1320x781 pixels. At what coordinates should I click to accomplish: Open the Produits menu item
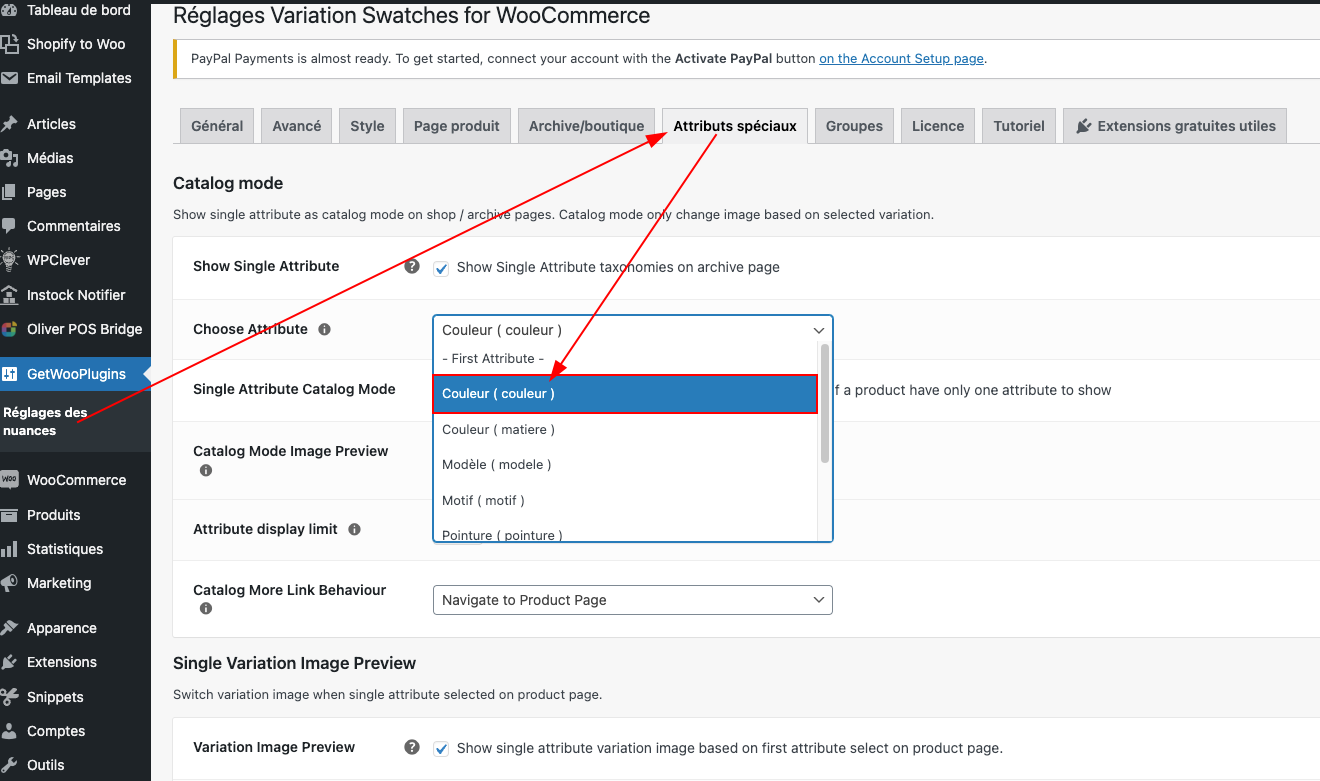pyautogui.click(x=75, y=515)
